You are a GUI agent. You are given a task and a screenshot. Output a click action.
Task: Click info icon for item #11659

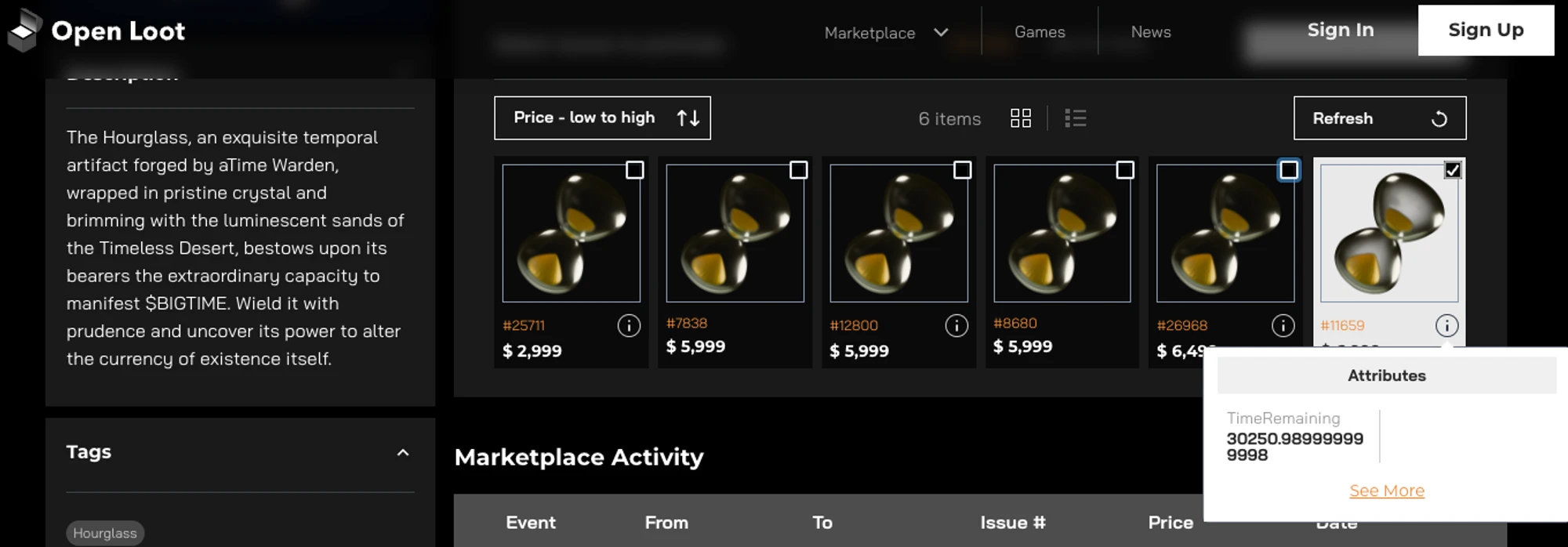(1446, 325)
